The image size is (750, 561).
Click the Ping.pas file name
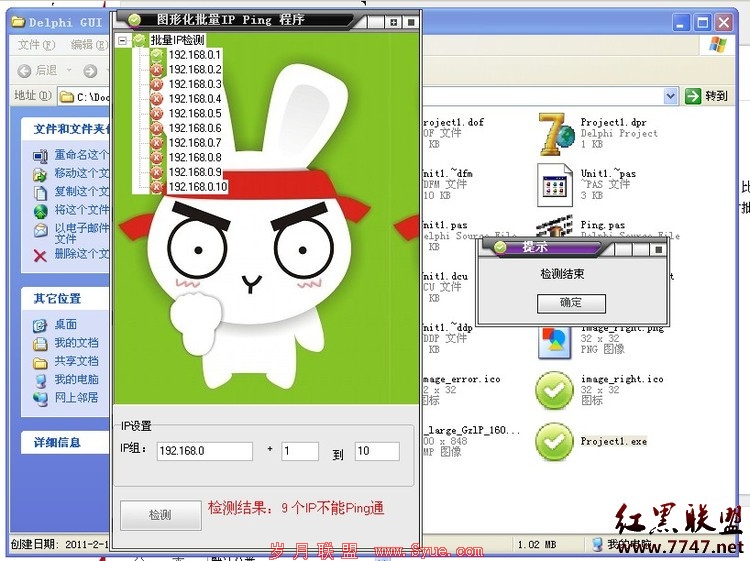pyautogui.click(x=603, y=225)
